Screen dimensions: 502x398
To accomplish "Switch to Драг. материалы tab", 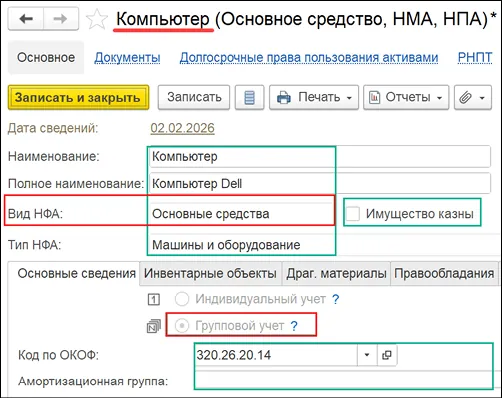I will (336, 274).
